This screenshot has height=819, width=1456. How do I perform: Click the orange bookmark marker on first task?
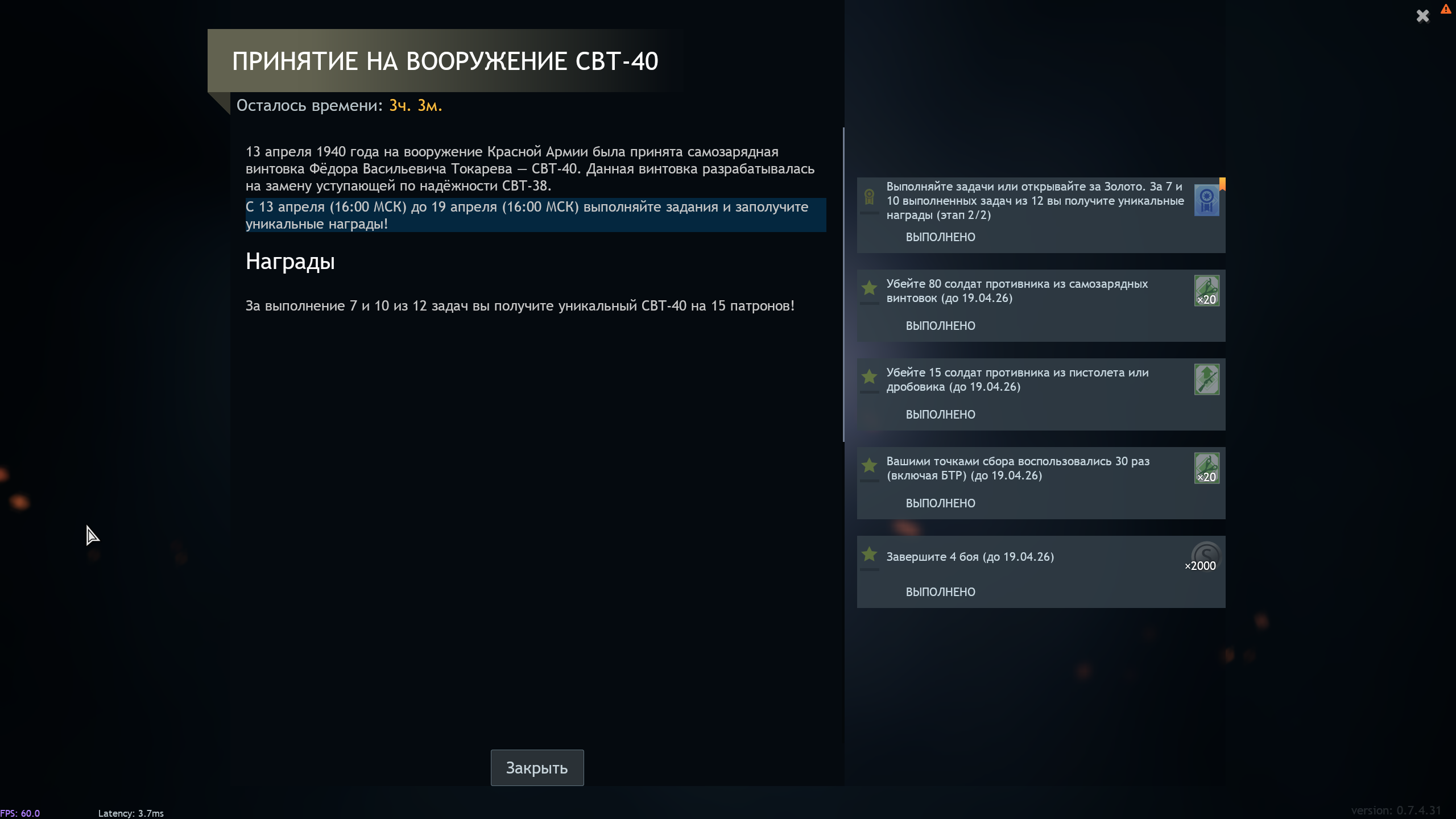(x=1222, y=184)
